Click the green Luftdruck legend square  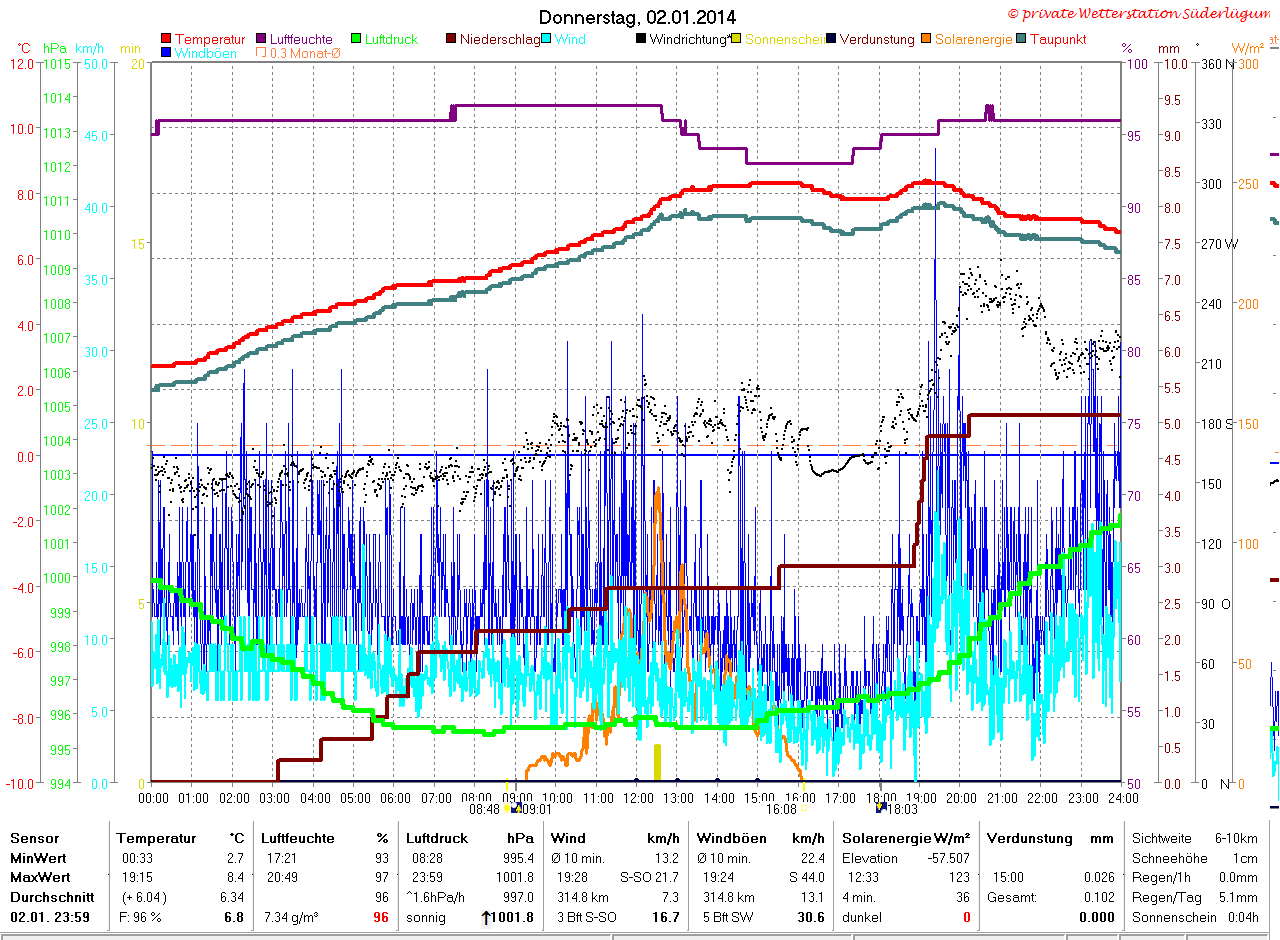point(355,40)
